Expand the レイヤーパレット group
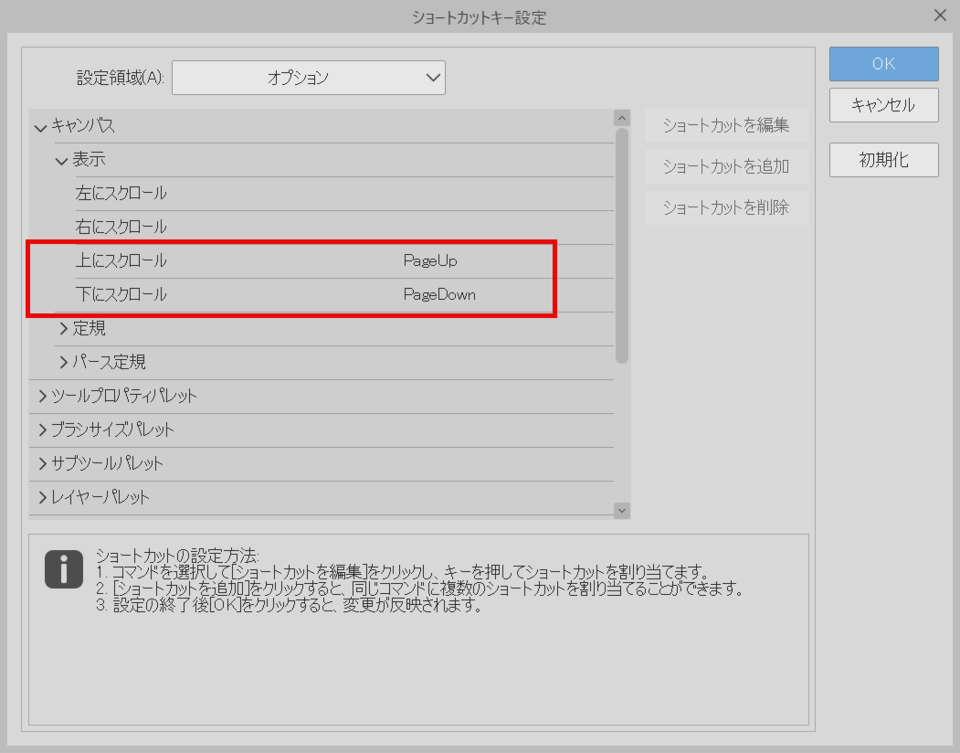This screenshot has width=960, height=753. point(42,498)
